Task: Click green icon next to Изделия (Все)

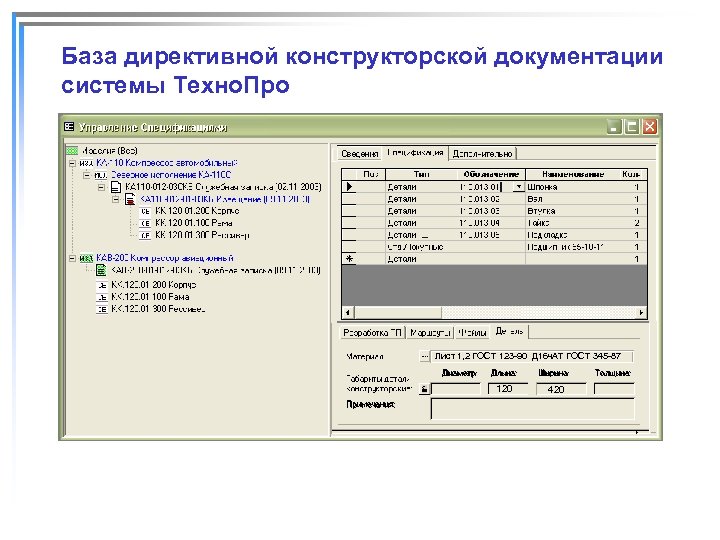Action: (72, 151)
